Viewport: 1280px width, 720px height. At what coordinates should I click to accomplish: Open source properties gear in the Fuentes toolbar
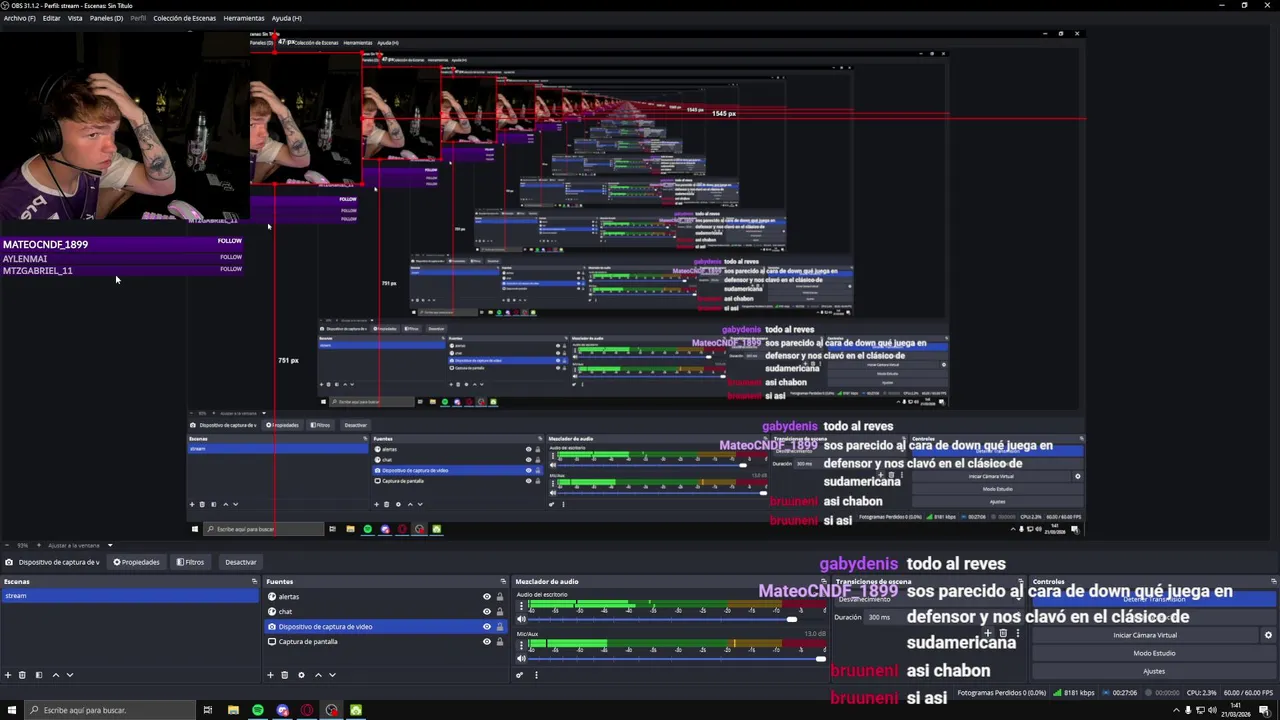[301, 675]
